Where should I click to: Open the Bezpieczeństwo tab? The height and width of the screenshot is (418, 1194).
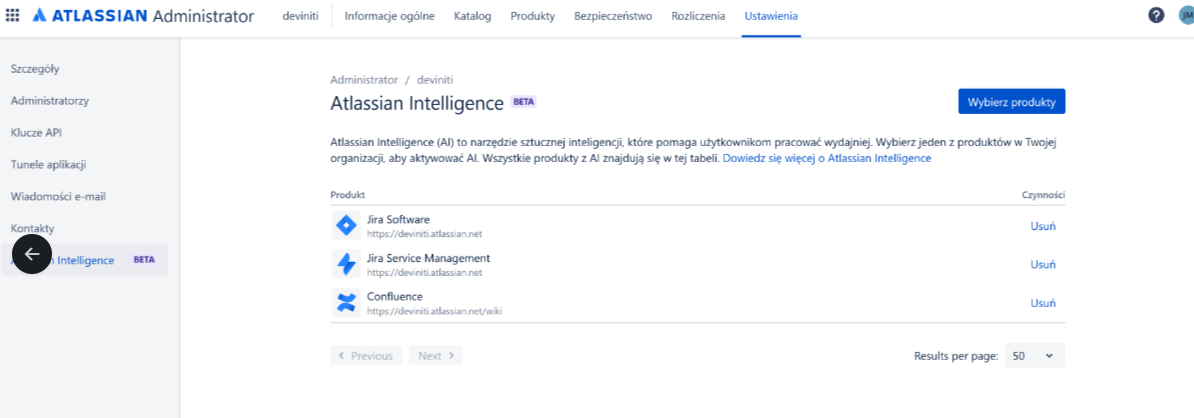(x=613, y=16)
